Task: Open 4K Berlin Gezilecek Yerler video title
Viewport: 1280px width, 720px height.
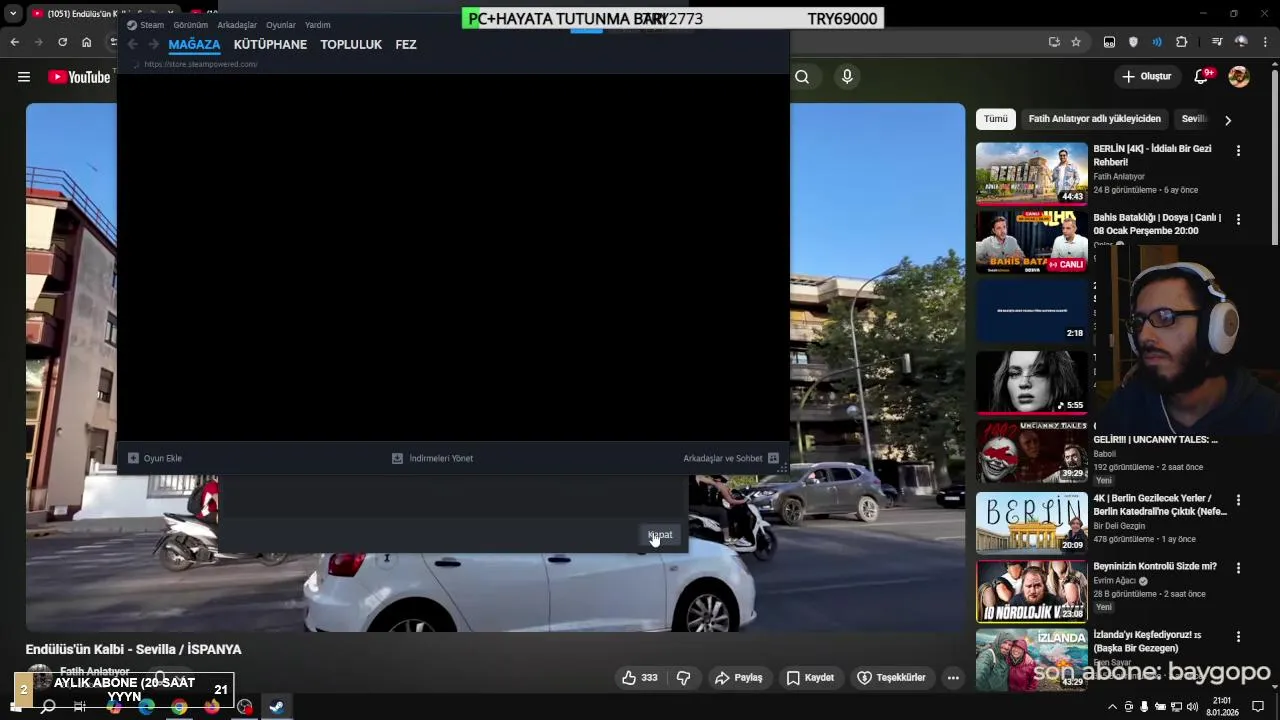Action: pos(1160,505)
